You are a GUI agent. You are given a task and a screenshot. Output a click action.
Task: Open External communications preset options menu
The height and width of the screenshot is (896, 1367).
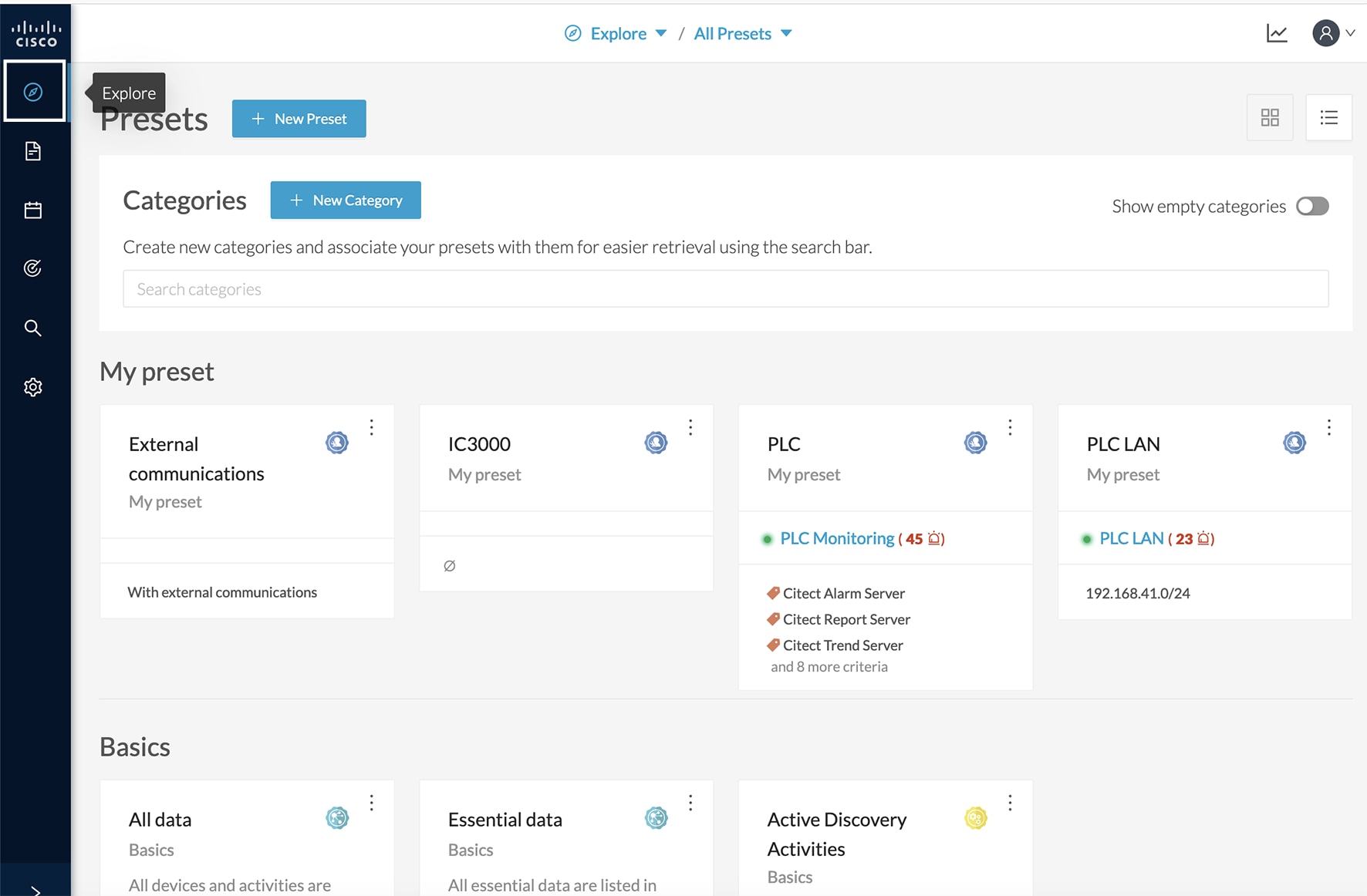pyautogui.click(x=372, y=427)
